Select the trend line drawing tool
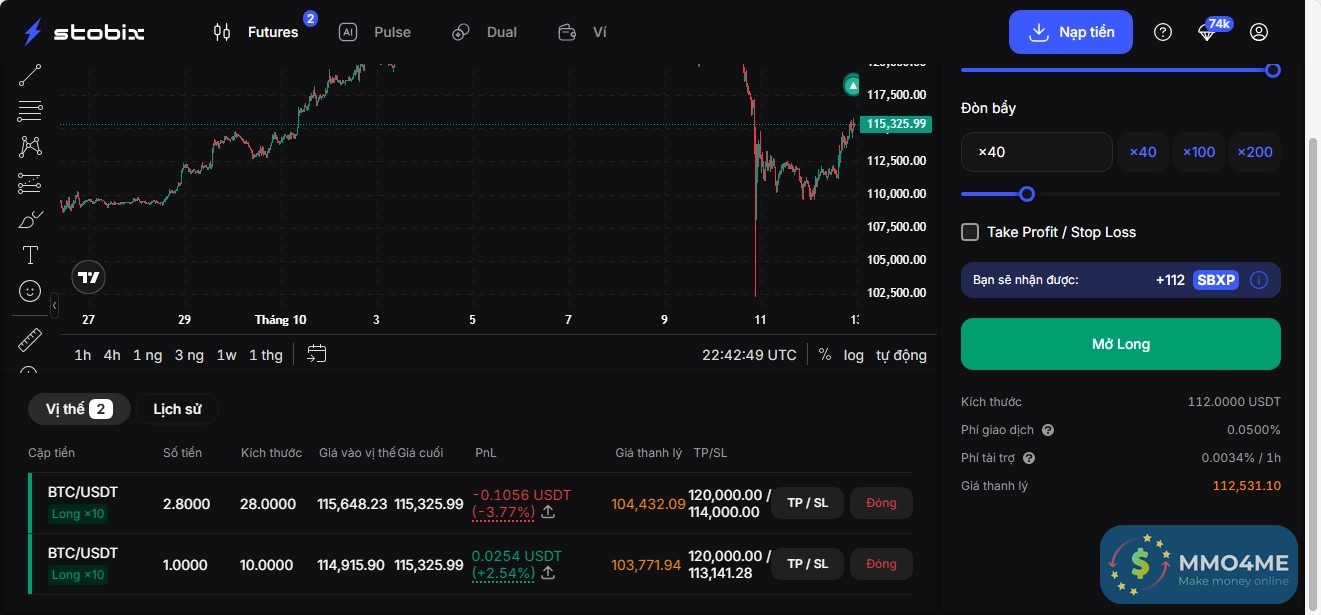The width and height of the screenshot is (1321, 615). coord(30,75)
